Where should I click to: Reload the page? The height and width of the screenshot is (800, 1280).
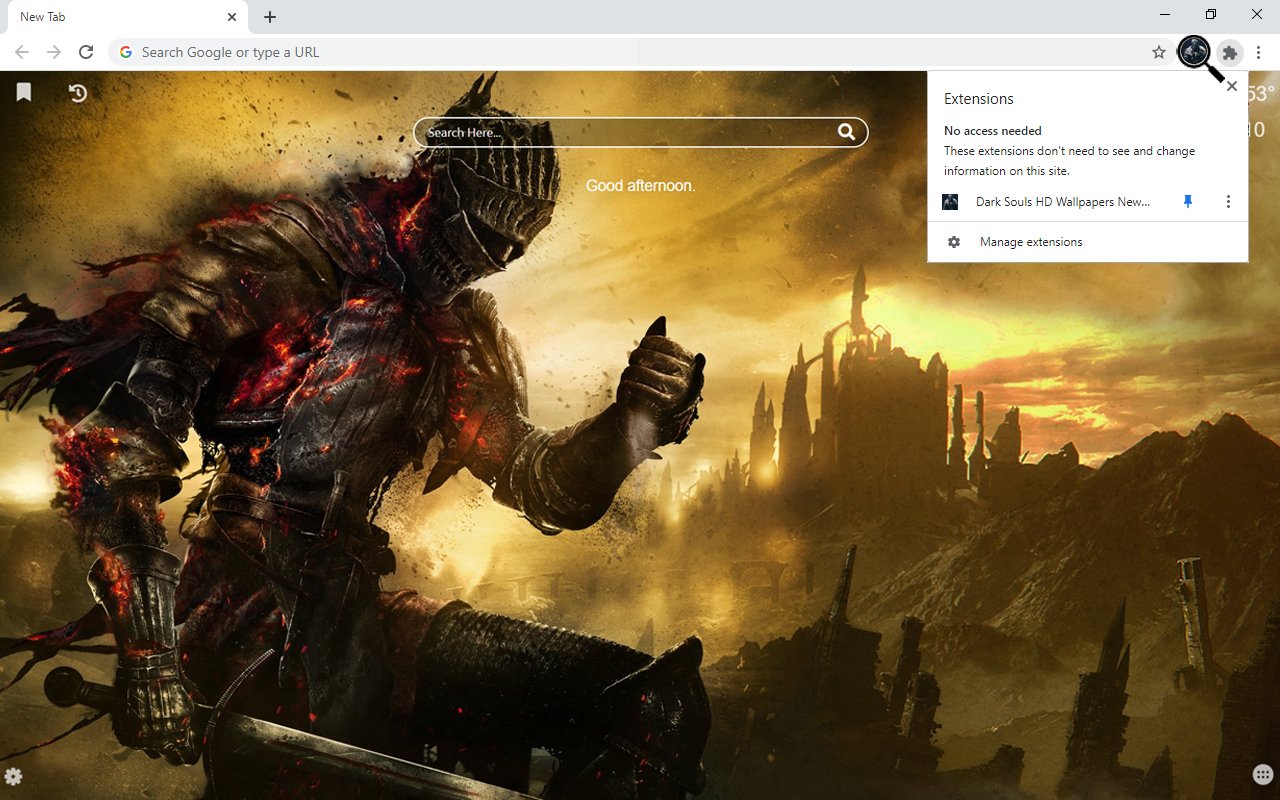click(x=86, y=52)
